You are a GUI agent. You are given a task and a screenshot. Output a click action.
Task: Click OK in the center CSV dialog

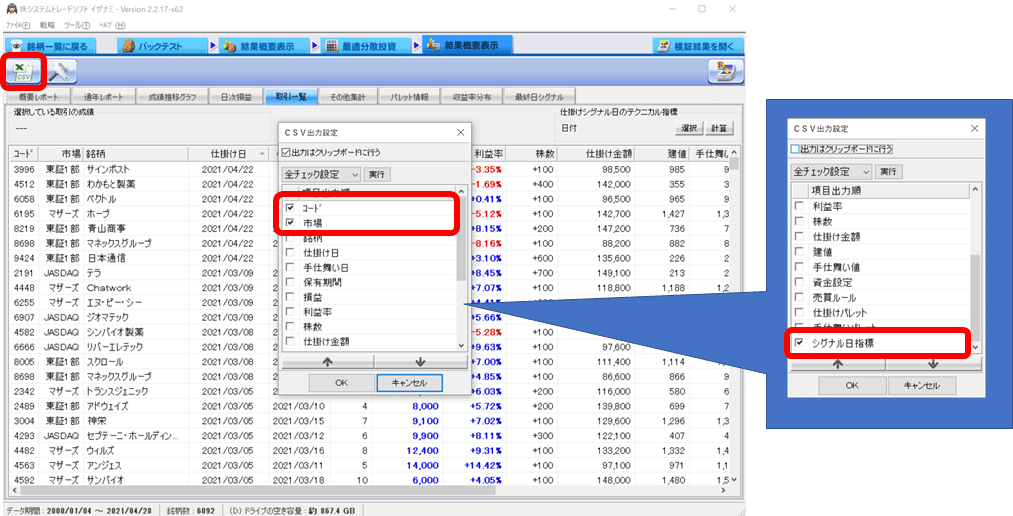(x=342, y=383)
